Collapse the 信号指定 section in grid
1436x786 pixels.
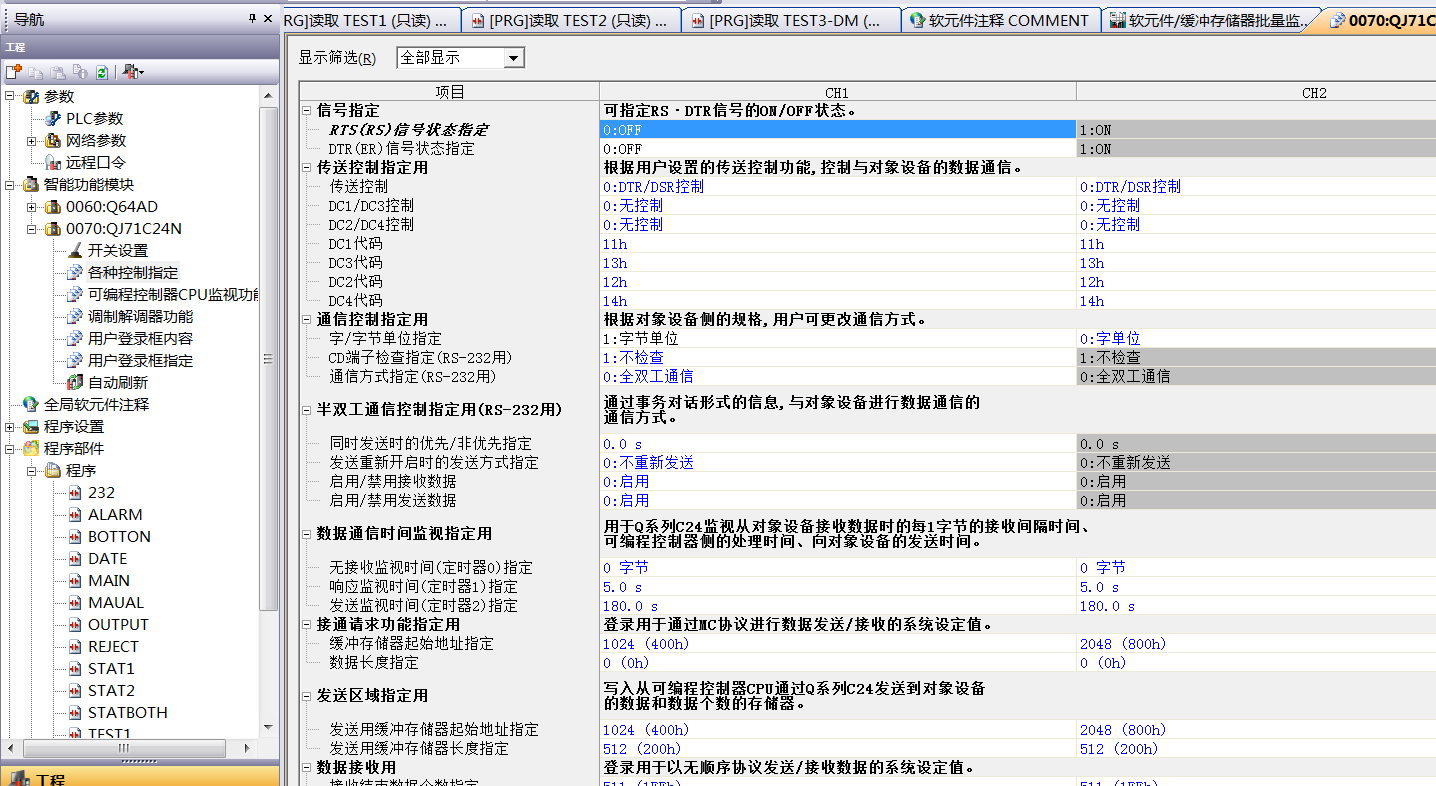pos(307,111)
